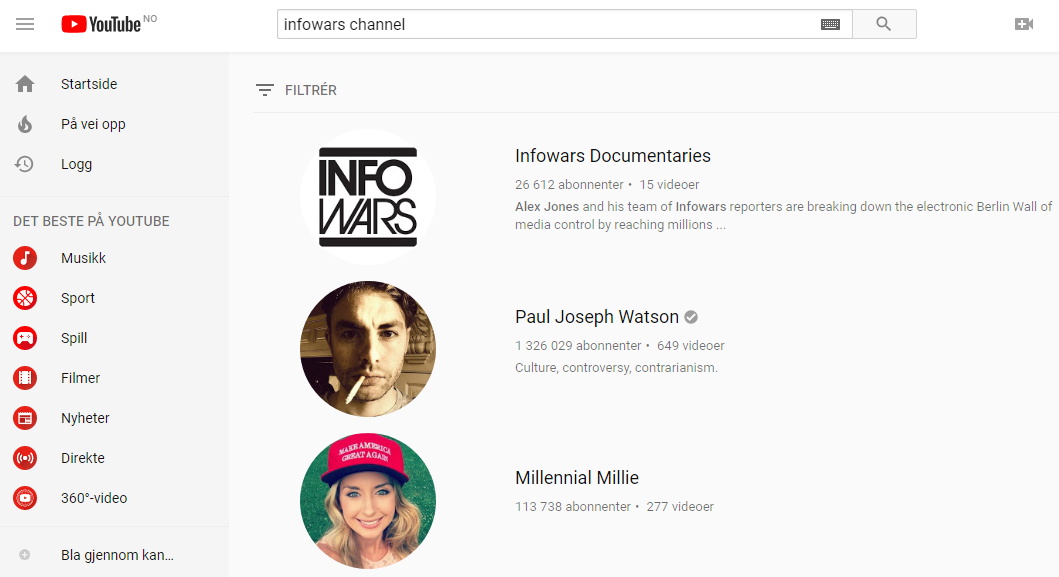Go to Startside home icon
This screenshot has height=577, width=1059.
tap(25, 84)
